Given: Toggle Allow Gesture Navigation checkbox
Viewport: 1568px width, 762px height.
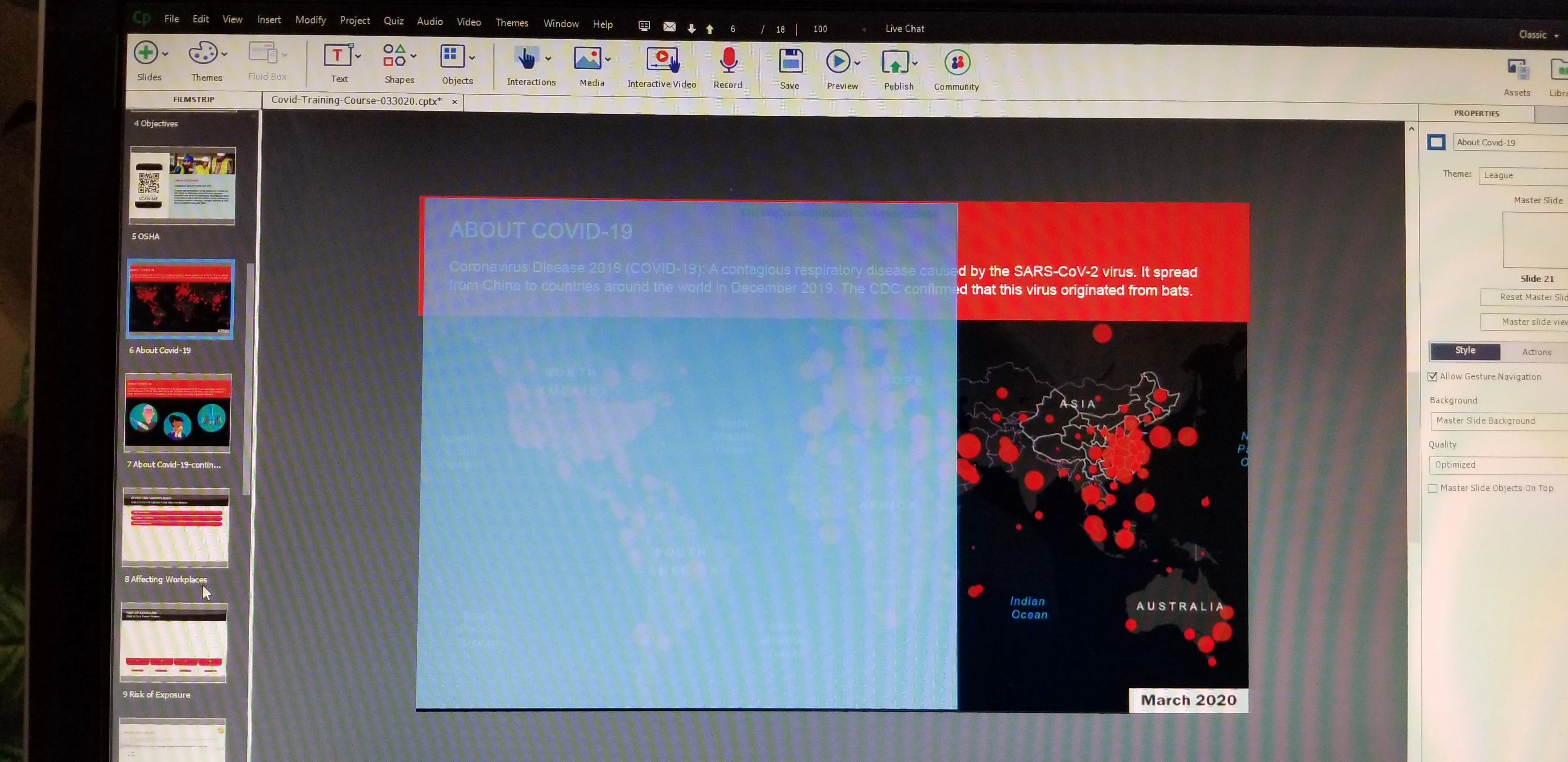Looking at the screenshot, I should coord(1432,377).
